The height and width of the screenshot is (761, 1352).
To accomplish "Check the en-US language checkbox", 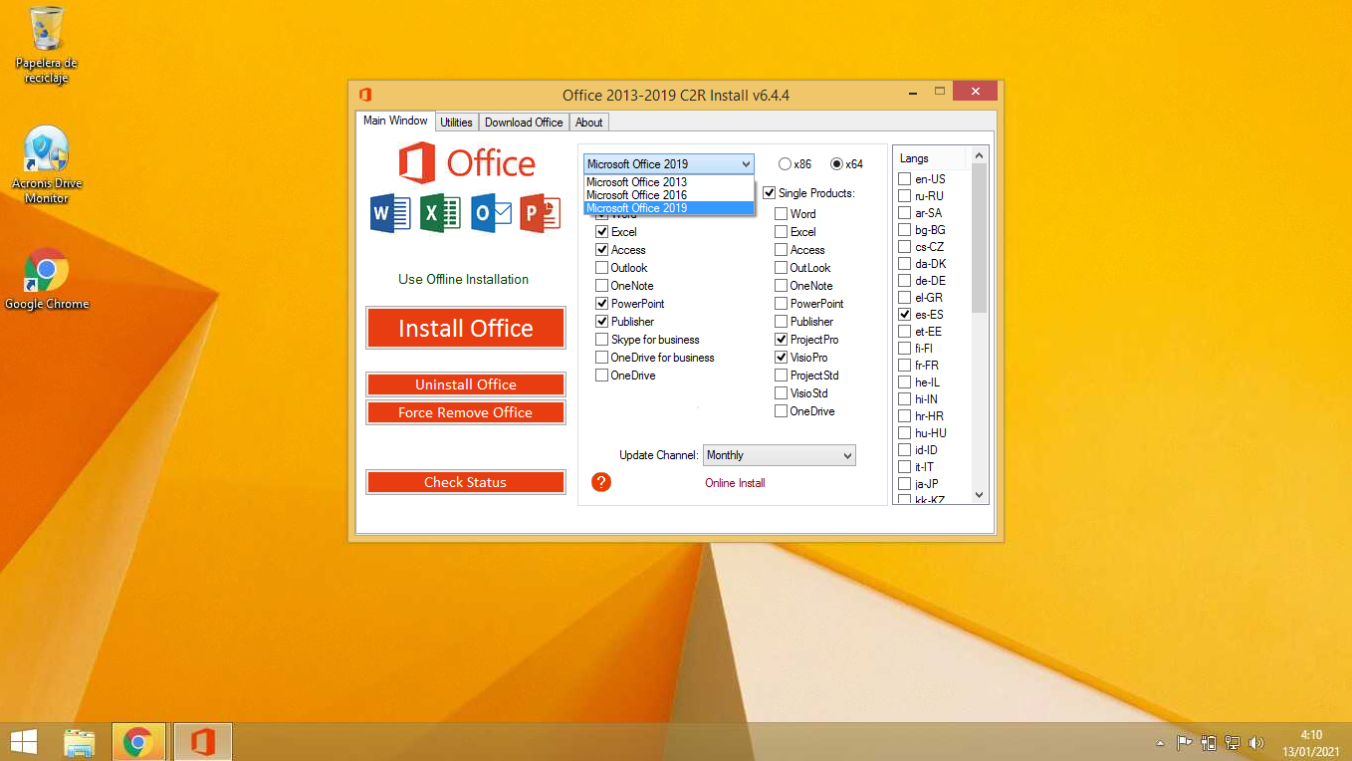I will (905, 179).
